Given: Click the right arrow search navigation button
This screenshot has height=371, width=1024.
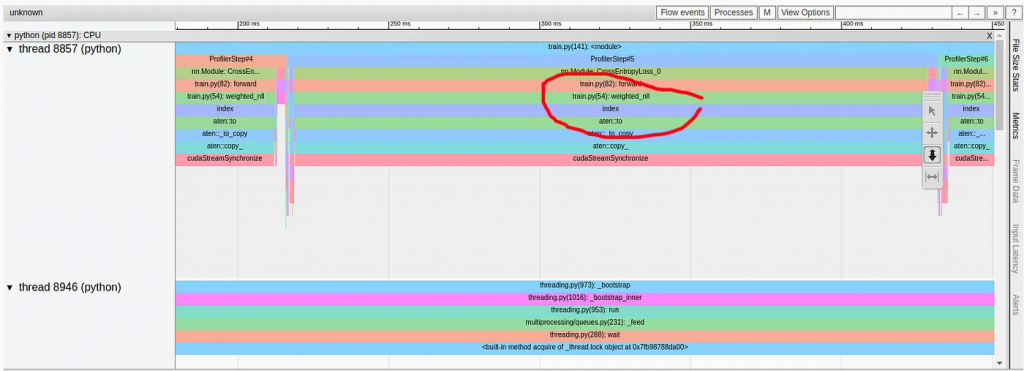Looking at the screenshot, I should click(976, 12).
